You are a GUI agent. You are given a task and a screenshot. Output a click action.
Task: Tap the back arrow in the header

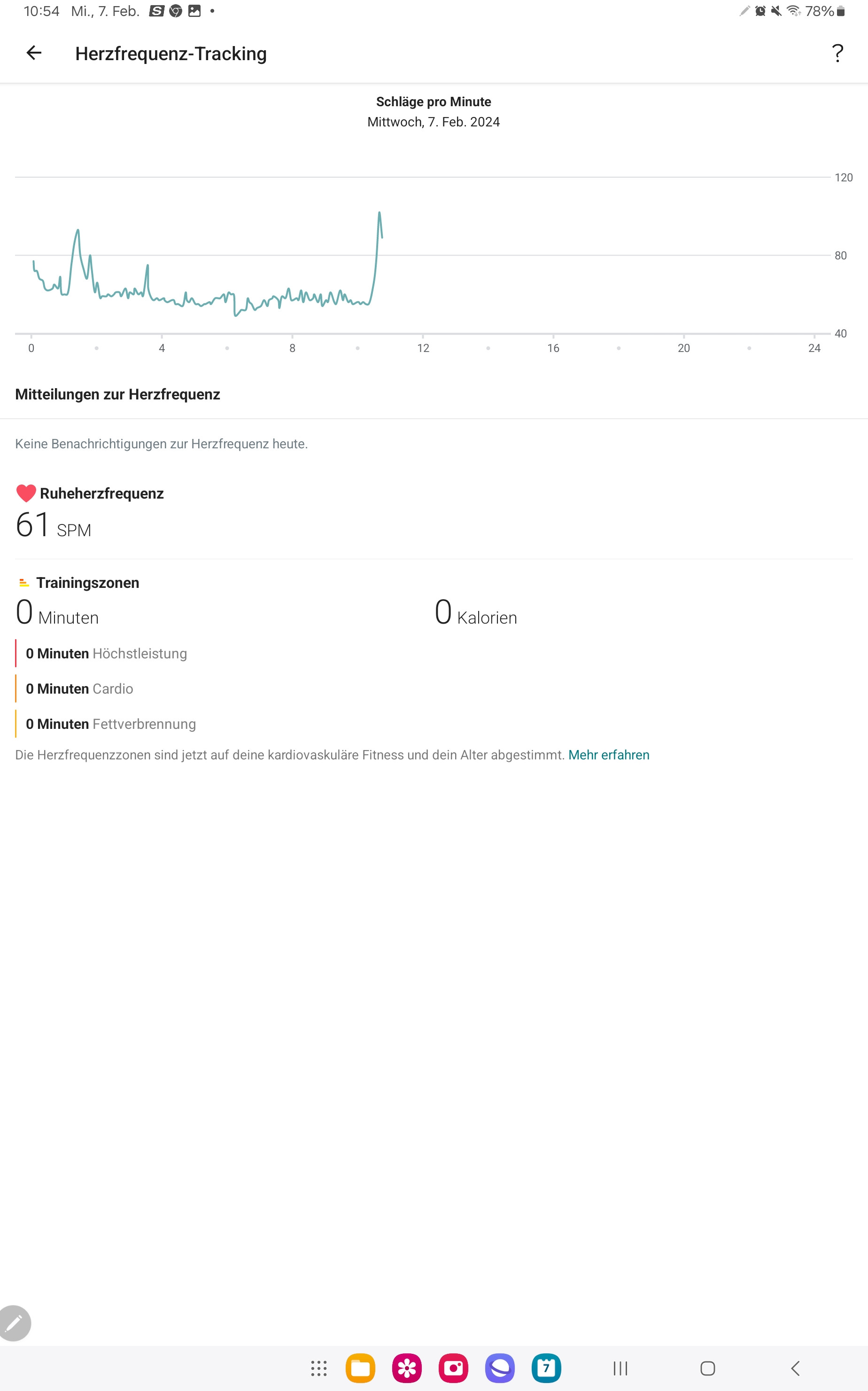click(x=34, y=53)
